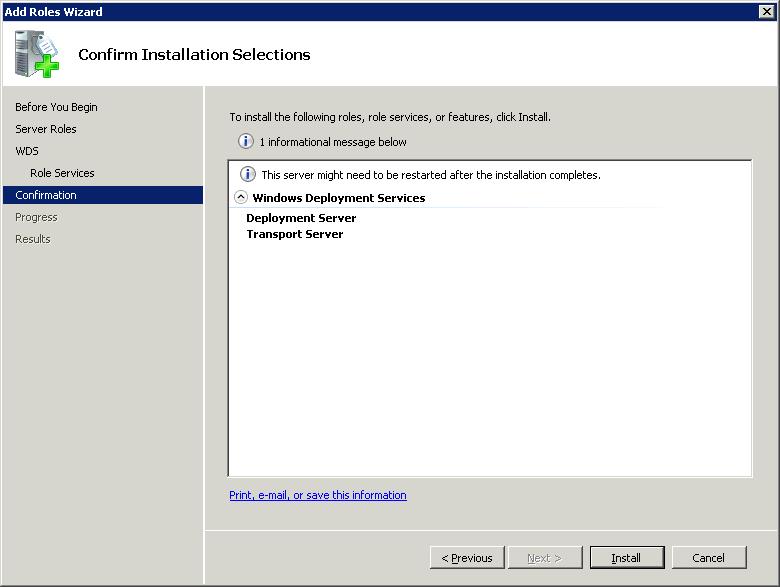Click the disabled Next button
Screen dimensions: 780x587
[545, 558]
